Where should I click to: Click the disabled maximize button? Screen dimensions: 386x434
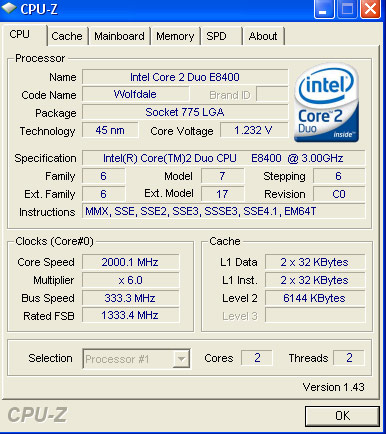coord(347,9)
